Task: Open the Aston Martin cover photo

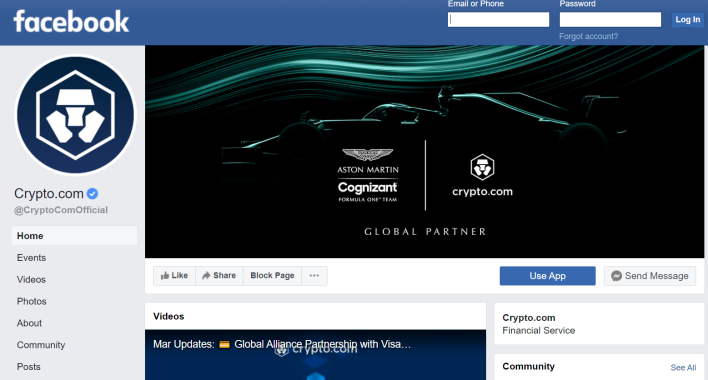Action: 424,152
